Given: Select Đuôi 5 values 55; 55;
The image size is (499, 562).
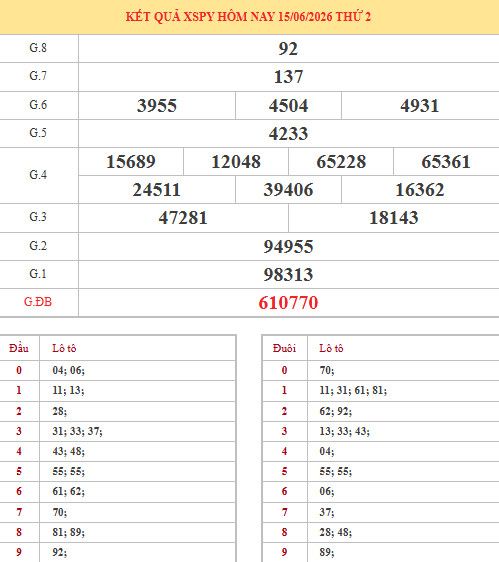Looking at the screenshot, I should click(x=336, y=471).
